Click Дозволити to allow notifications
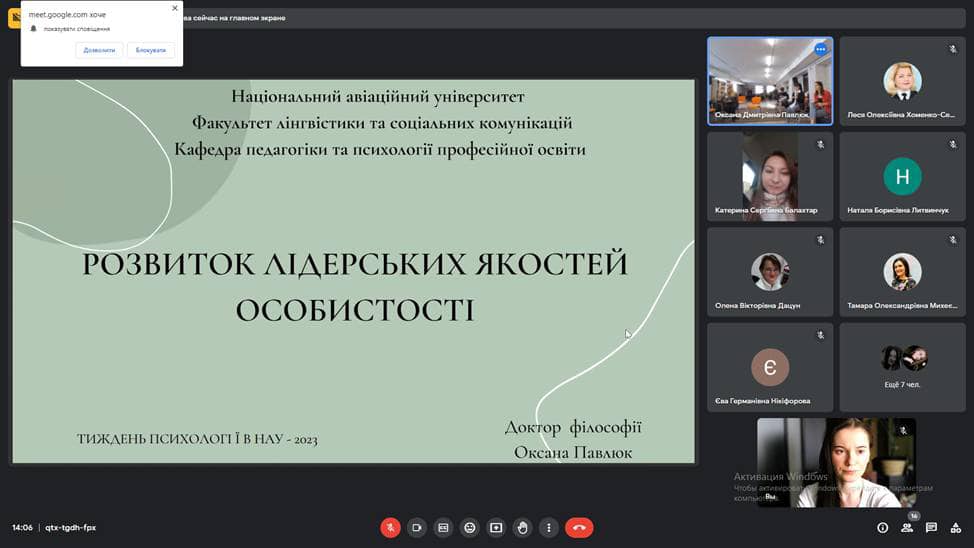Screen dimensions: 974x548 click(99, 50)
